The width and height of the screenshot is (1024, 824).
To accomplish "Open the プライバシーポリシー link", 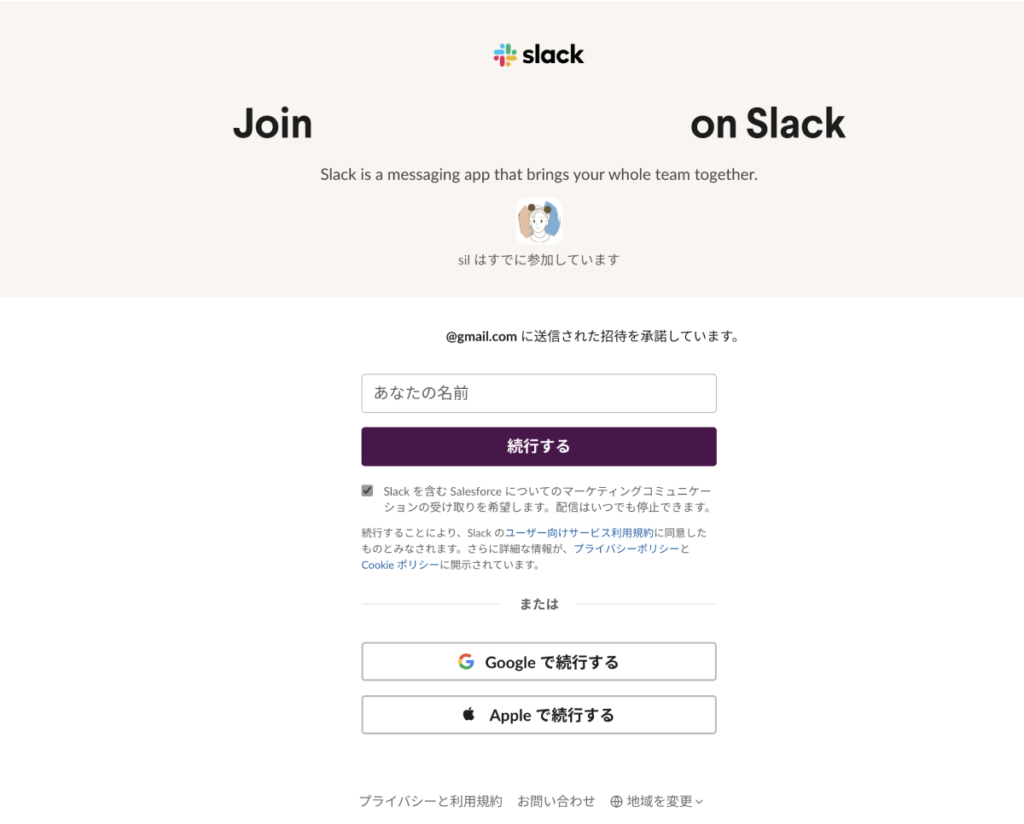I will [x=626, y=549].
